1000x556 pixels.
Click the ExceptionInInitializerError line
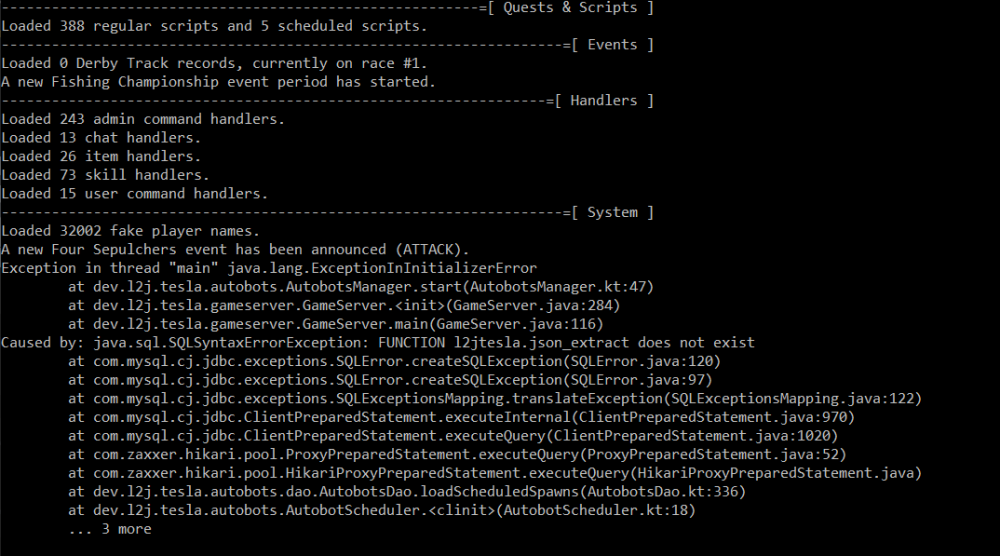pyautogui.click(x=269, y=268)
